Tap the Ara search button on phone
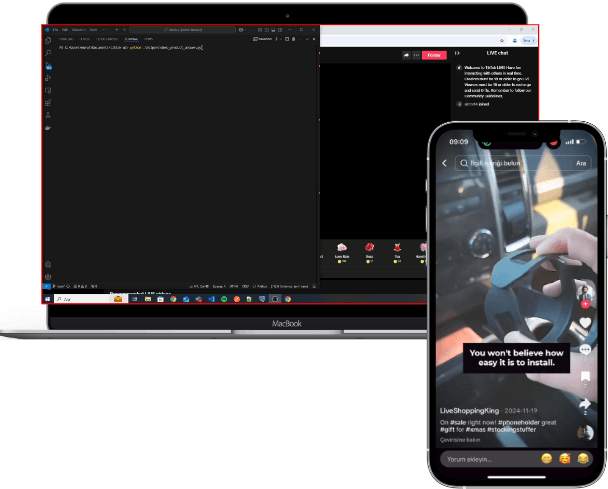Viewport: 608px width, 489px height. pos(581,163)
